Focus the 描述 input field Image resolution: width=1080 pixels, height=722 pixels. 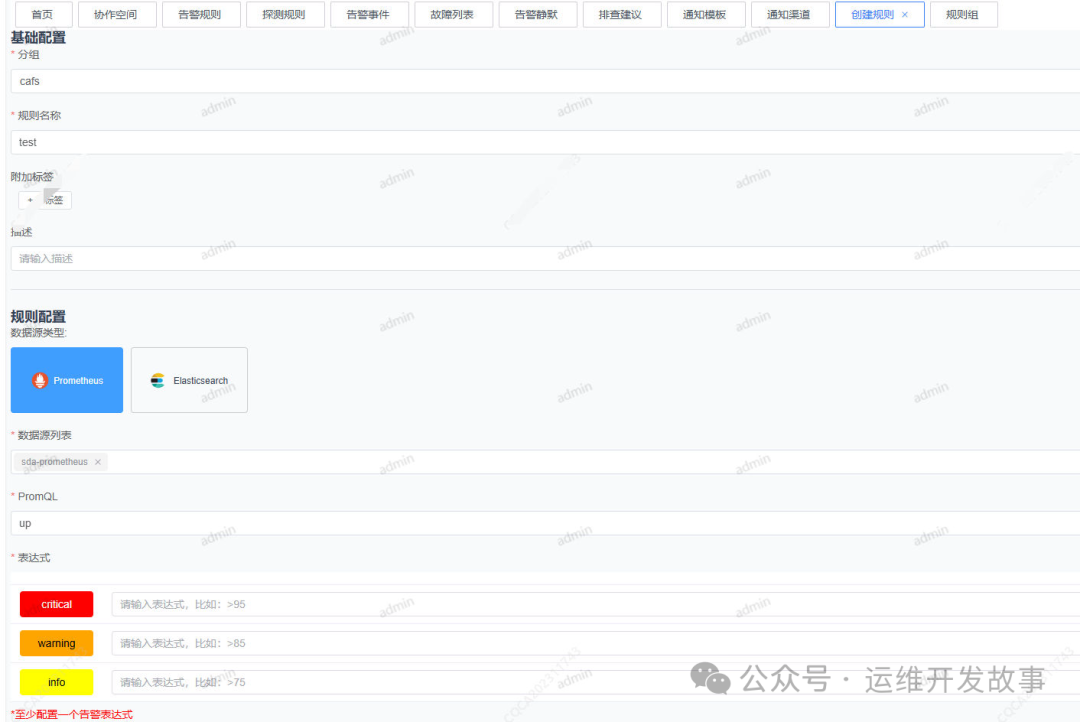546,258
